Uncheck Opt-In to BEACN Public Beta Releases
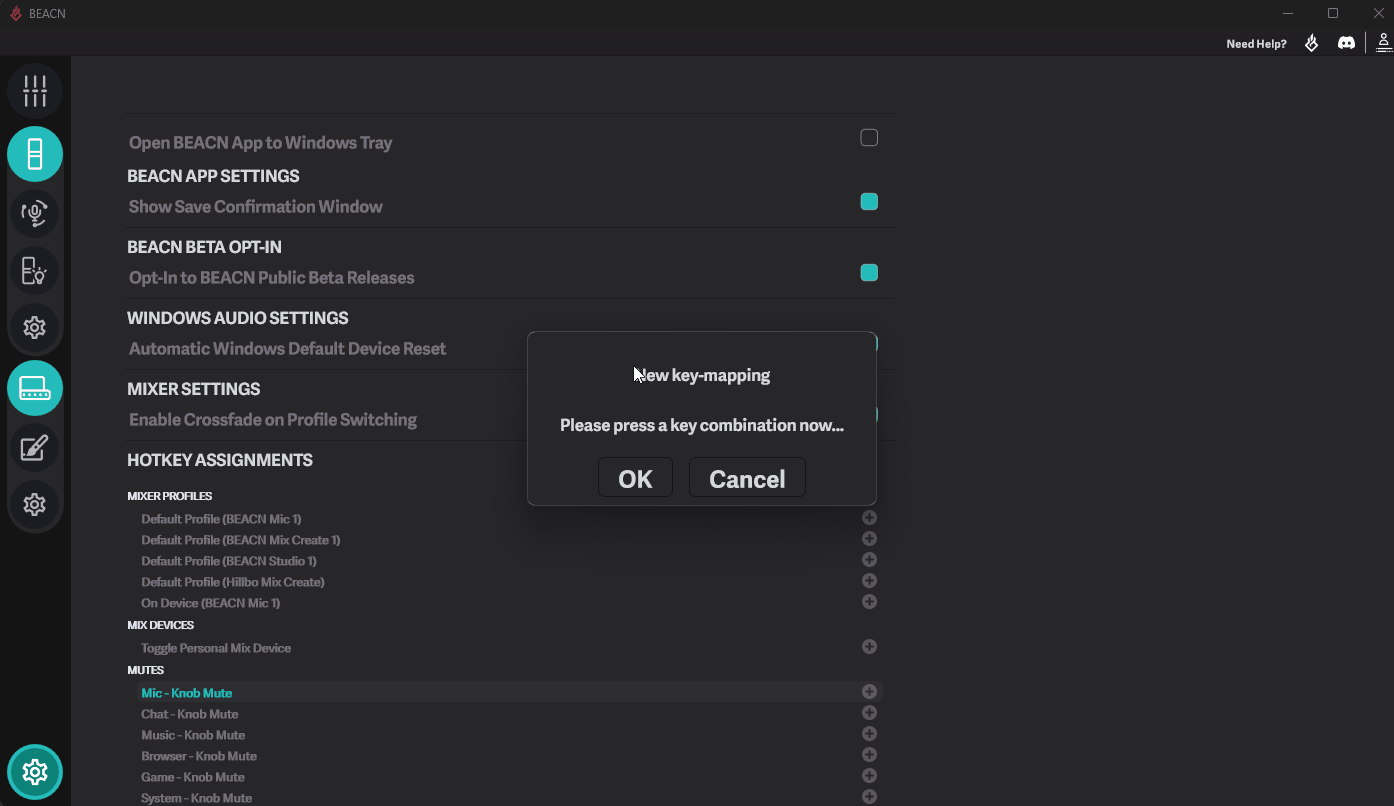1394x806 pixels. 870,273
